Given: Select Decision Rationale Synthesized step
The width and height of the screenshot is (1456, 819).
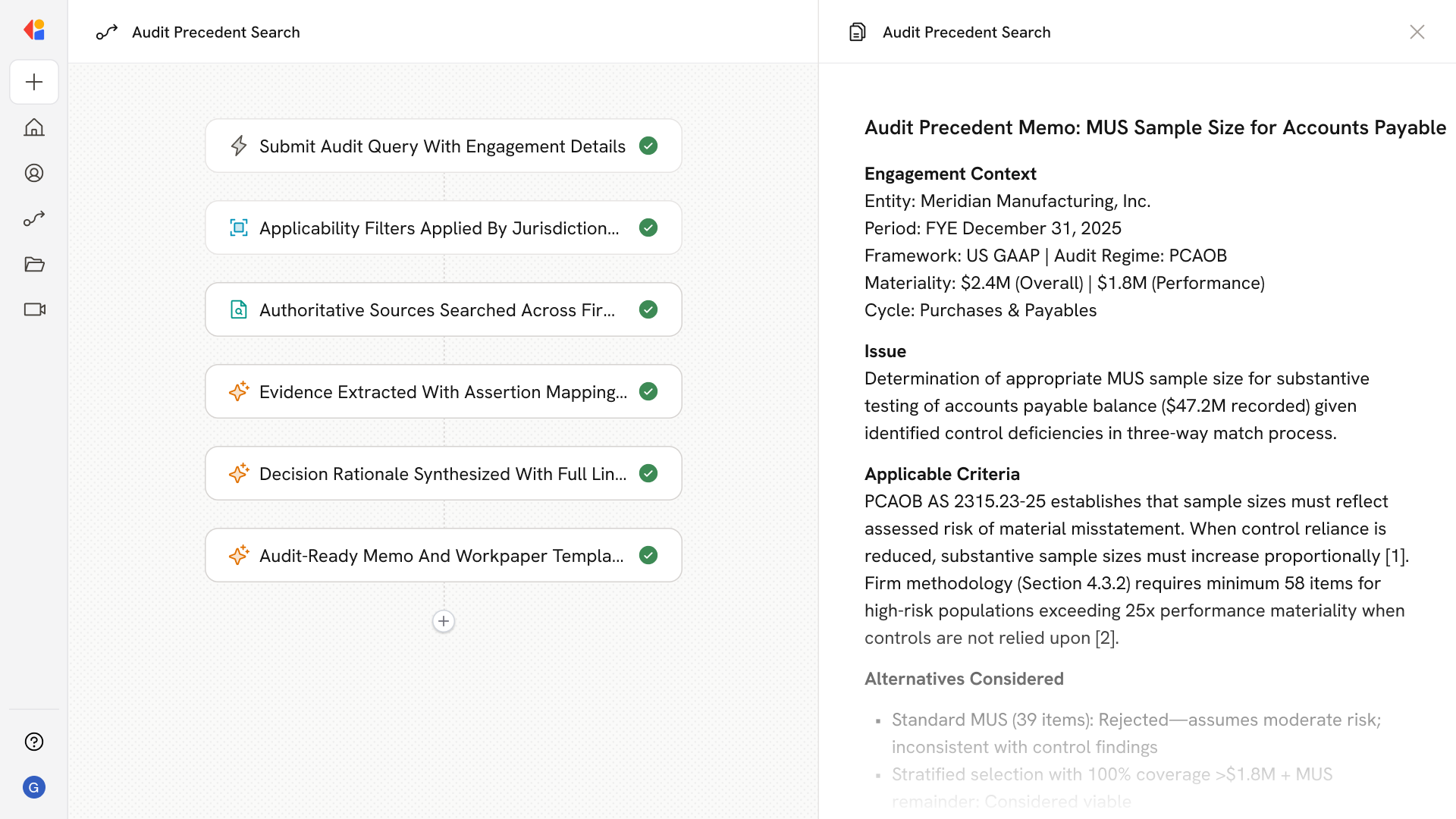Looking at the screenshot, I should [x=442, y=474].
